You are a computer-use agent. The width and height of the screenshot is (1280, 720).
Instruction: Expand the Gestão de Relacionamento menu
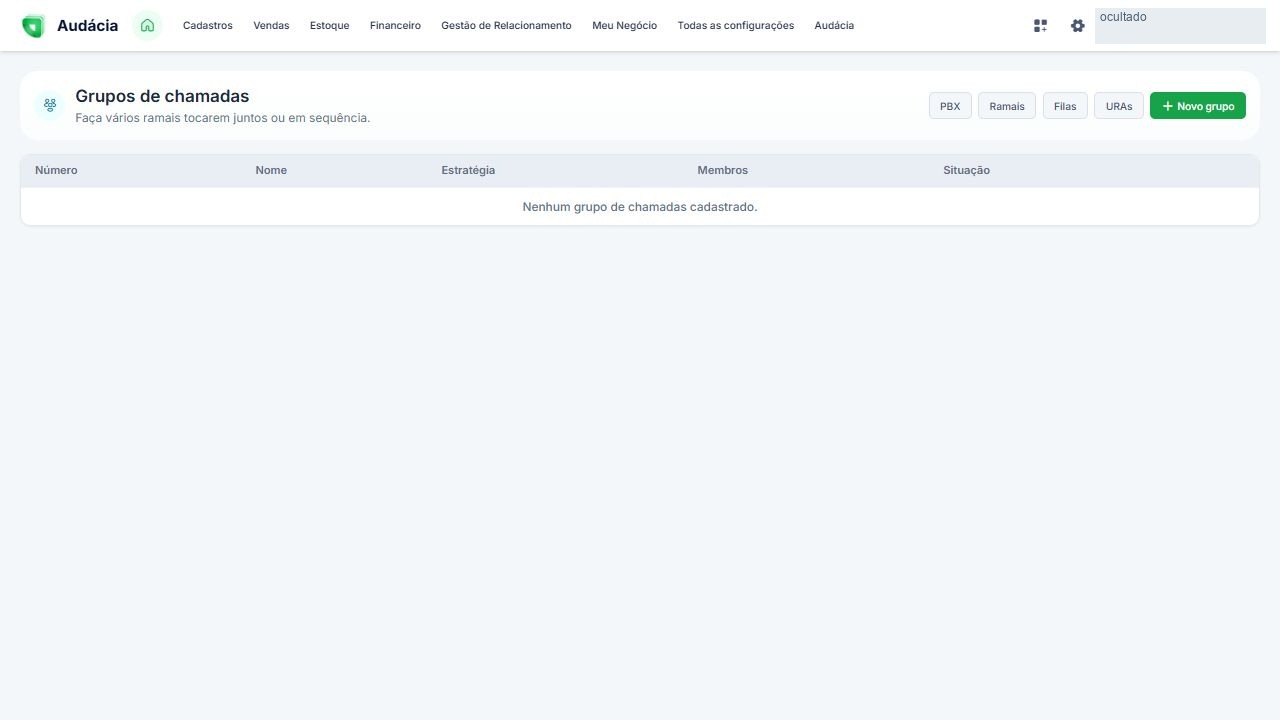point(506,26)
